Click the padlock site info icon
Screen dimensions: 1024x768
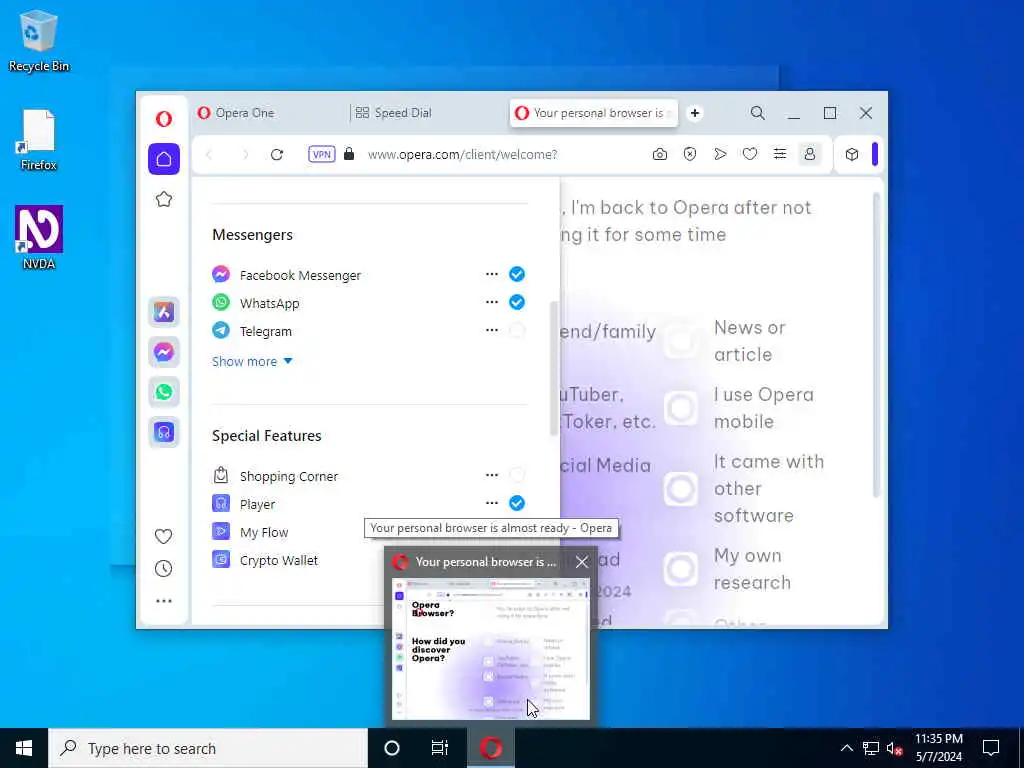pos(349,154)
